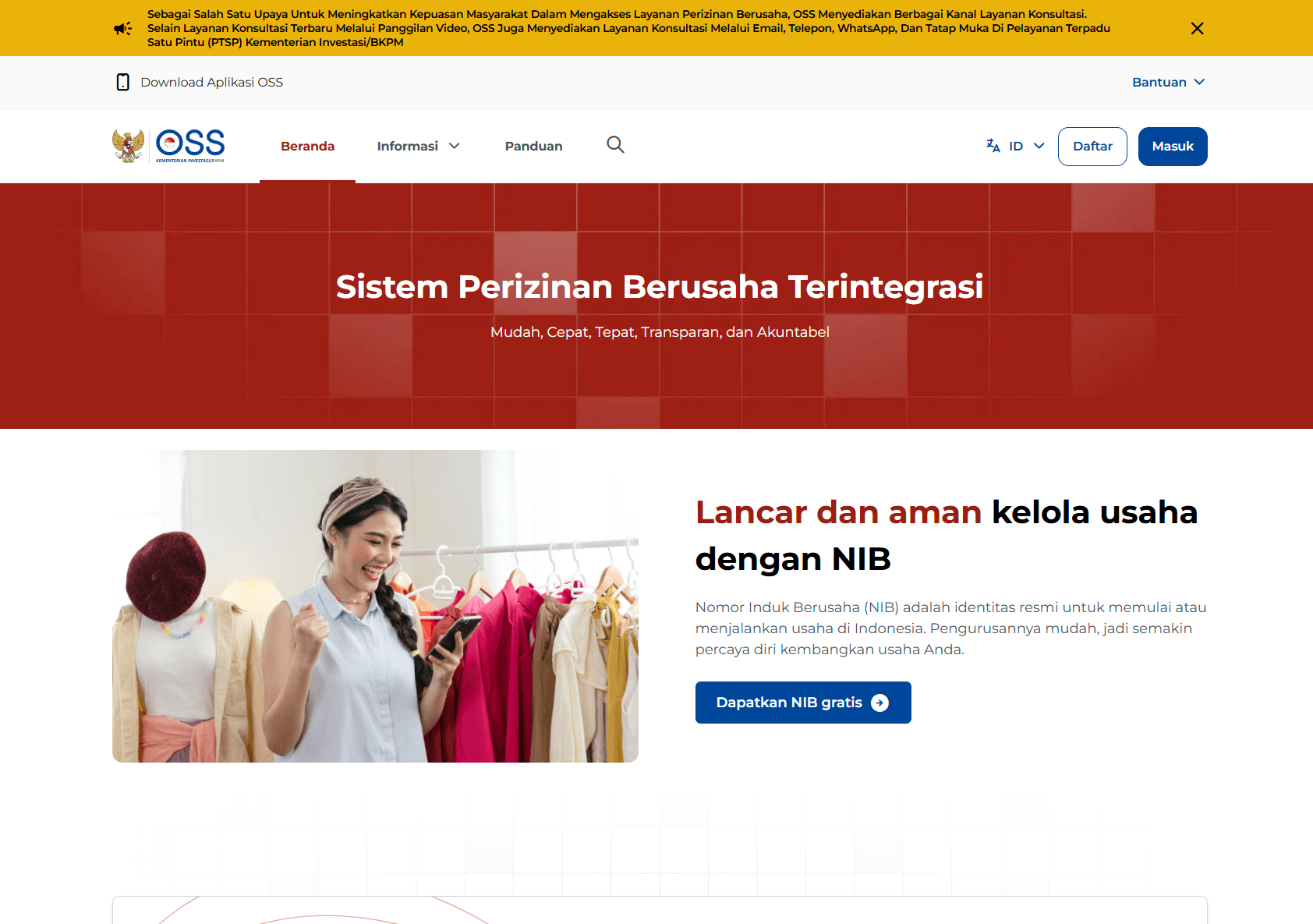1313x924 pixels.
Task: Open the Panduan page
Action: click(x=533, y=146)
